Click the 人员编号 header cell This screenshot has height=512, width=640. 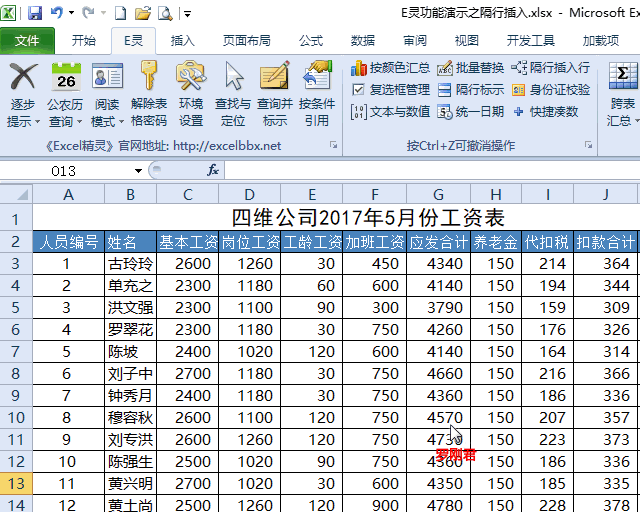pyautogui.click(x=69, y=242)
